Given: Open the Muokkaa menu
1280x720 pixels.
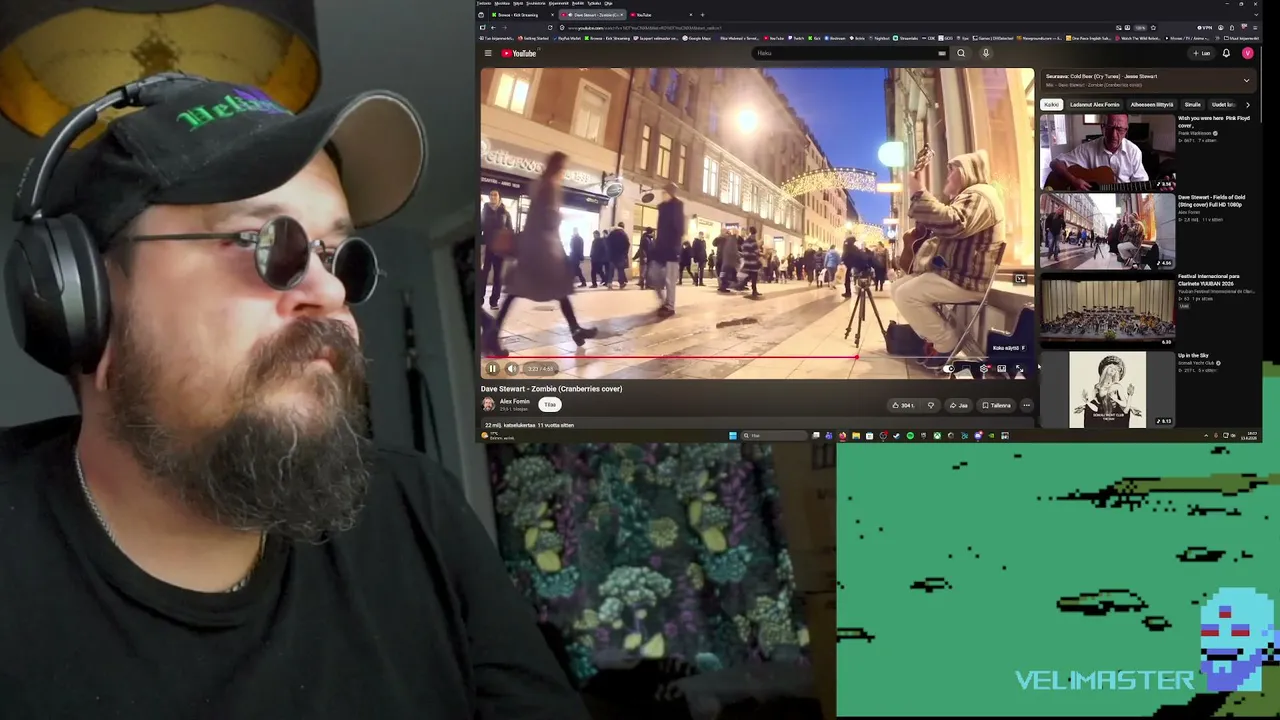Looking at the screenshot, I should click(502, 3).
